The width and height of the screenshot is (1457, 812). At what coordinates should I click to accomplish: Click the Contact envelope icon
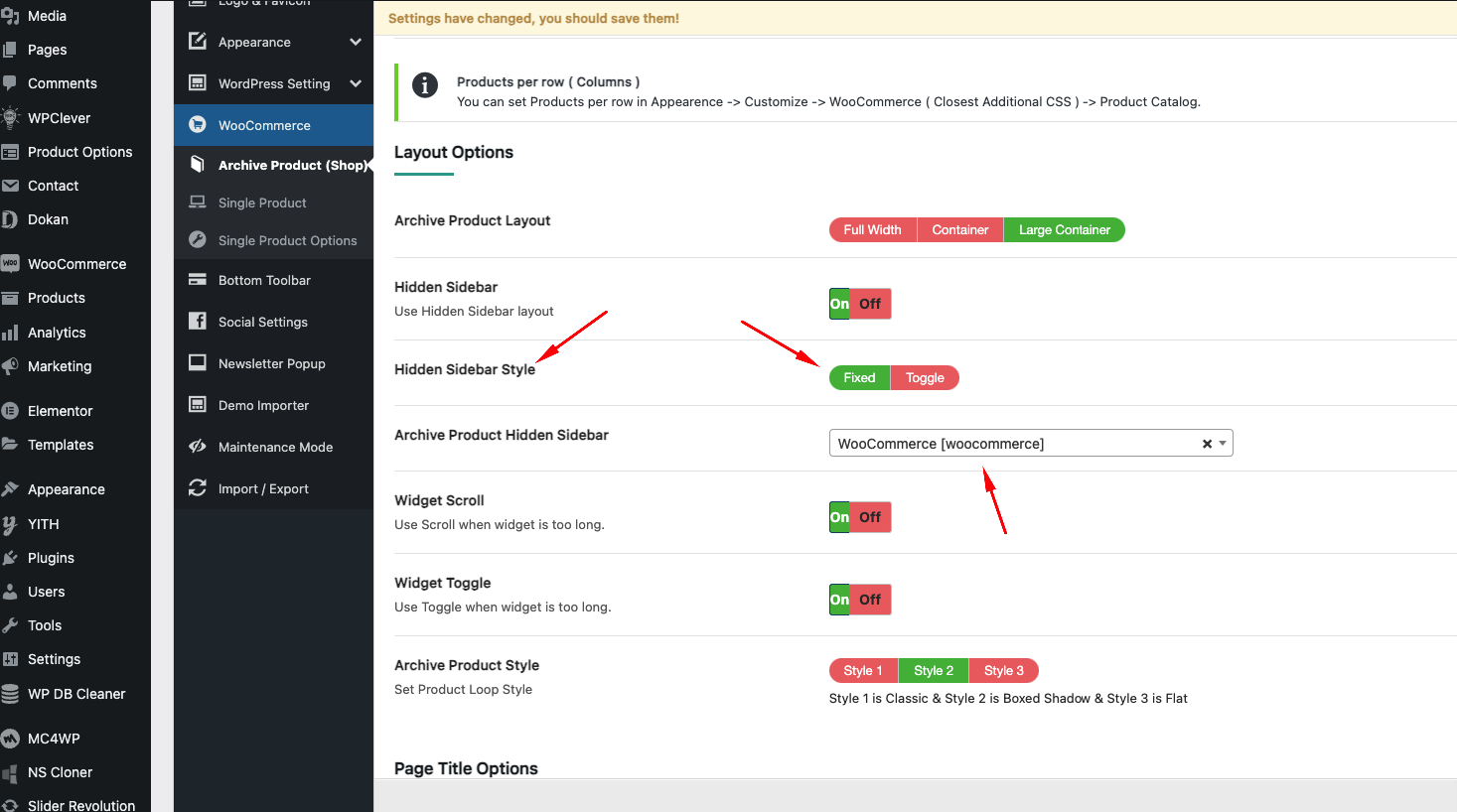(10, 186)
